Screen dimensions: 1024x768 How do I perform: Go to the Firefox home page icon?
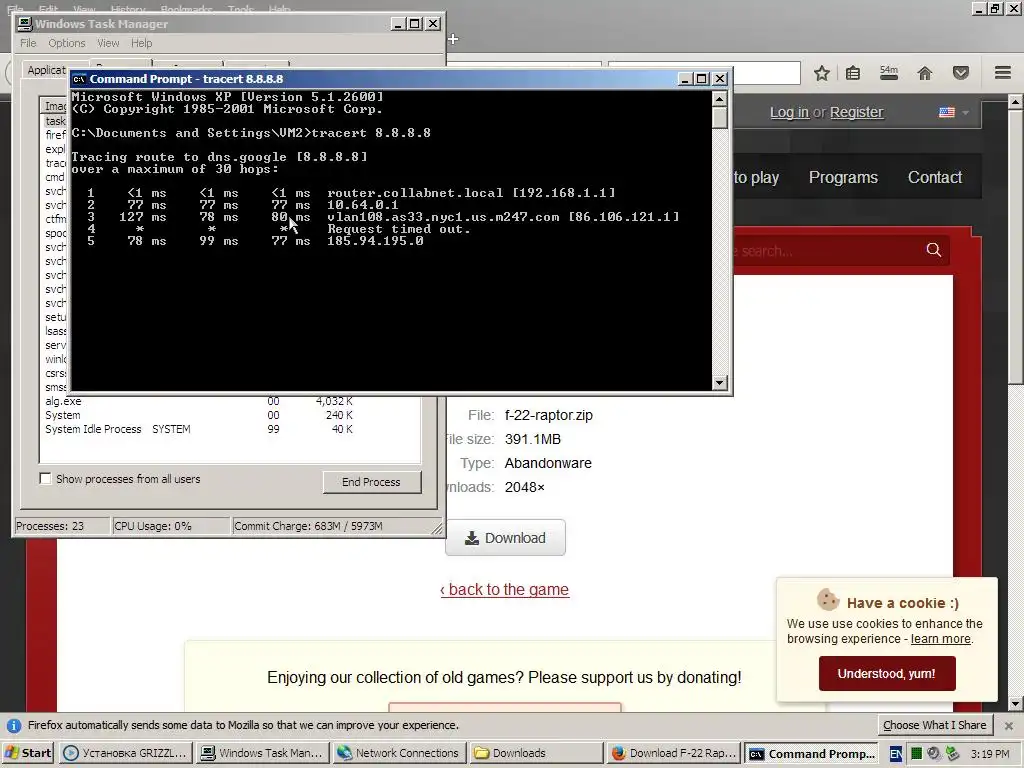(x=925, y=73)
